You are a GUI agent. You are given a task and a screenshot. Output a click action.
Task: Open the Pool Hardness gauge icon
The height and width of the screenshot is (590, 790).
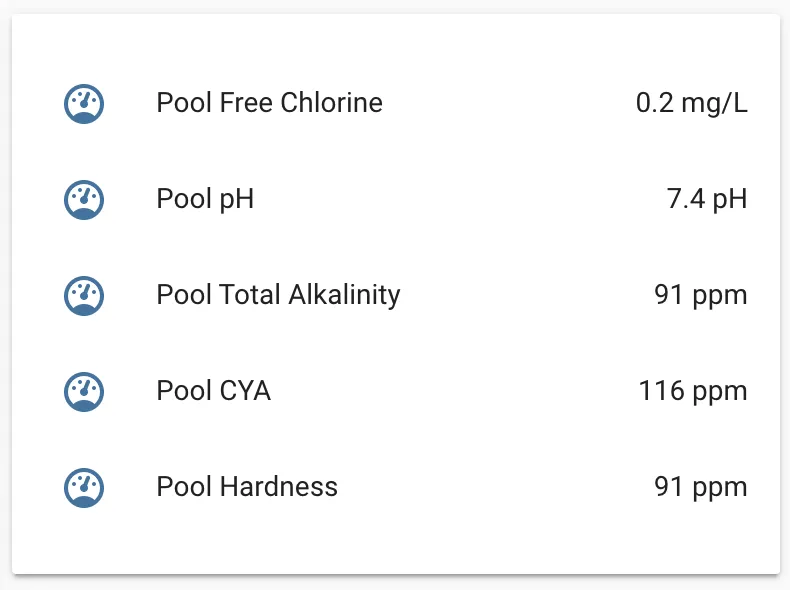coord(84,487)
